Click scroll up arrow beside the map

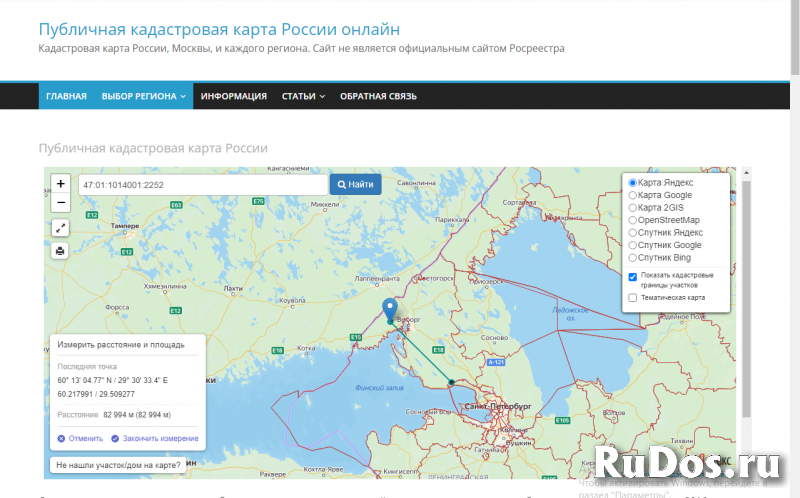pyautogui.click(x=746, y=173)
